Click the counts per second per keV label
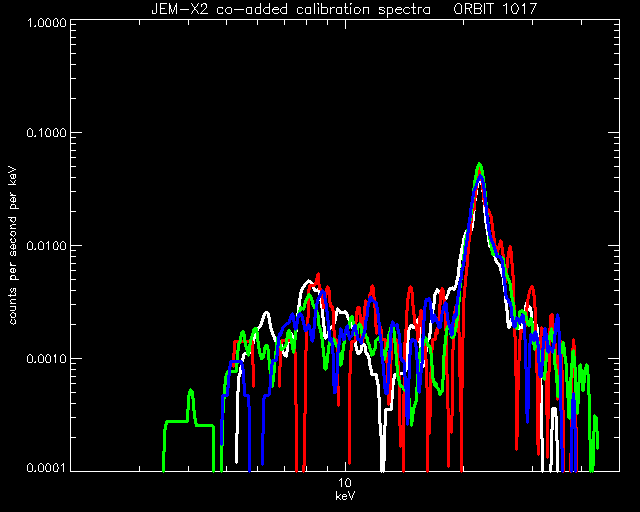This screenshot has width=640, height=512. [13, 246]
